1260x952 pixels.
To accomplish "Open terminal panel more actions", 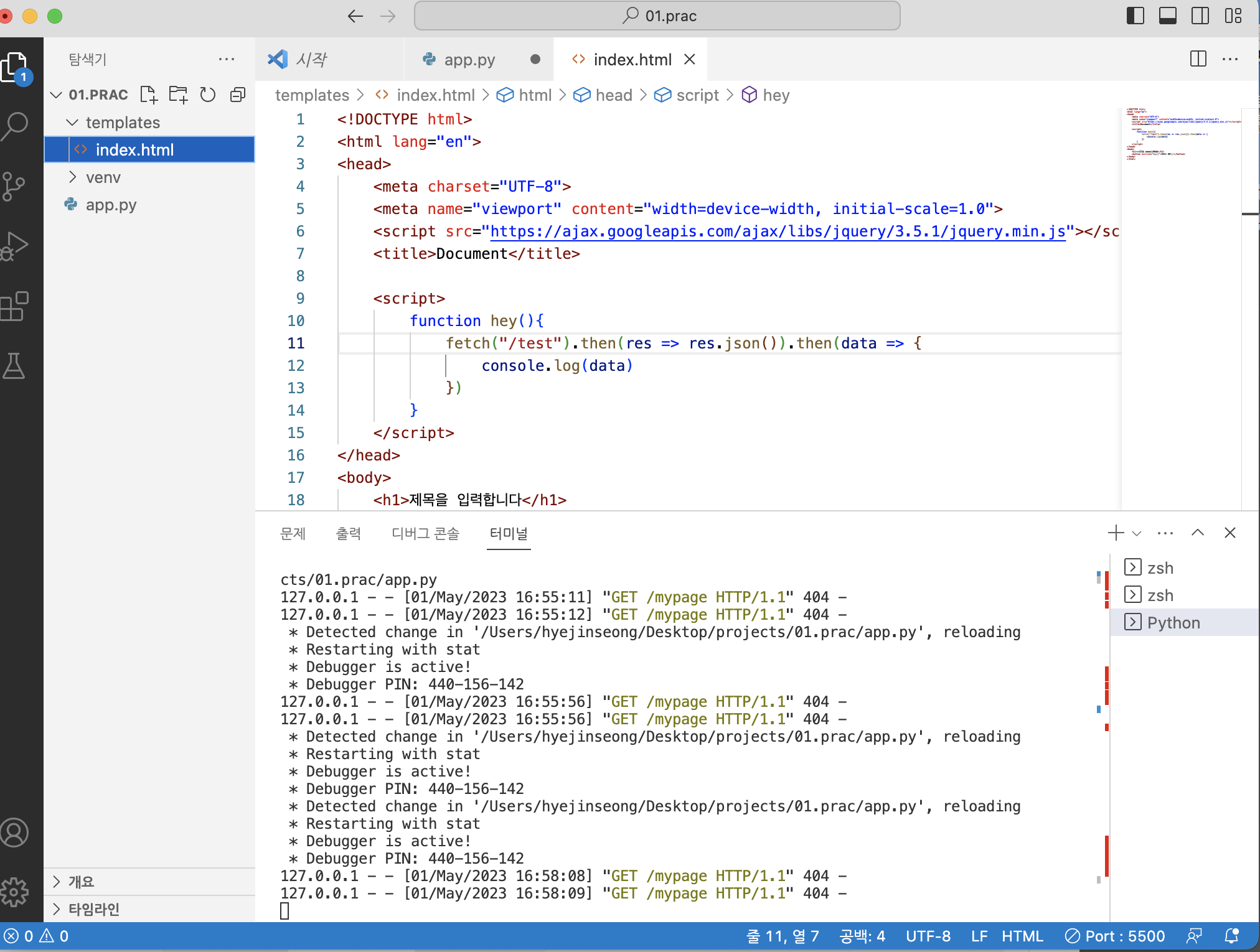I will click(1165, 533).
